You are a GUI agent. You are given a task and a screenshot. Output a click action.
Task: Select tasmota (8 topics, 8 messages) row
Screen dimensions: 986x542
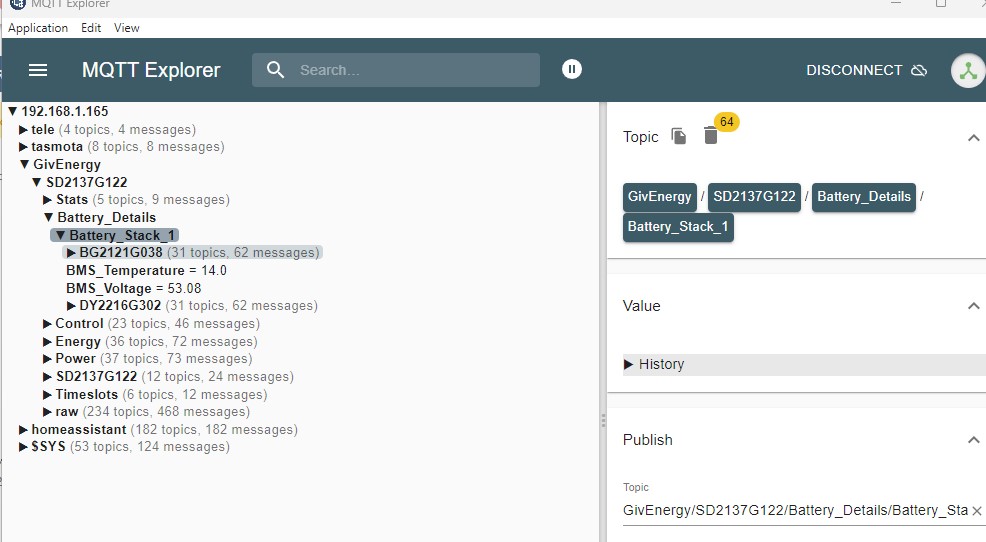[x=128, y=147]
